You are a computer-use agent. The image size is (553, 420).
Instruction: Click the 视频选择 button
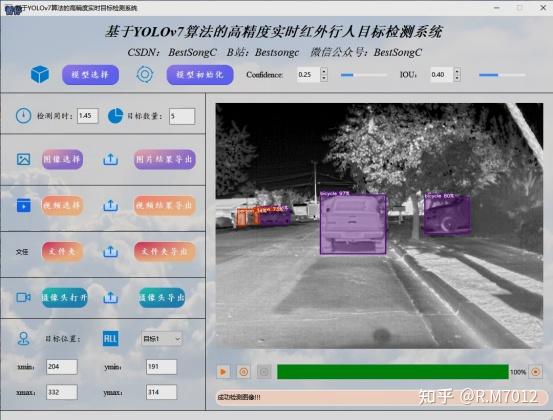pos(62,205)
